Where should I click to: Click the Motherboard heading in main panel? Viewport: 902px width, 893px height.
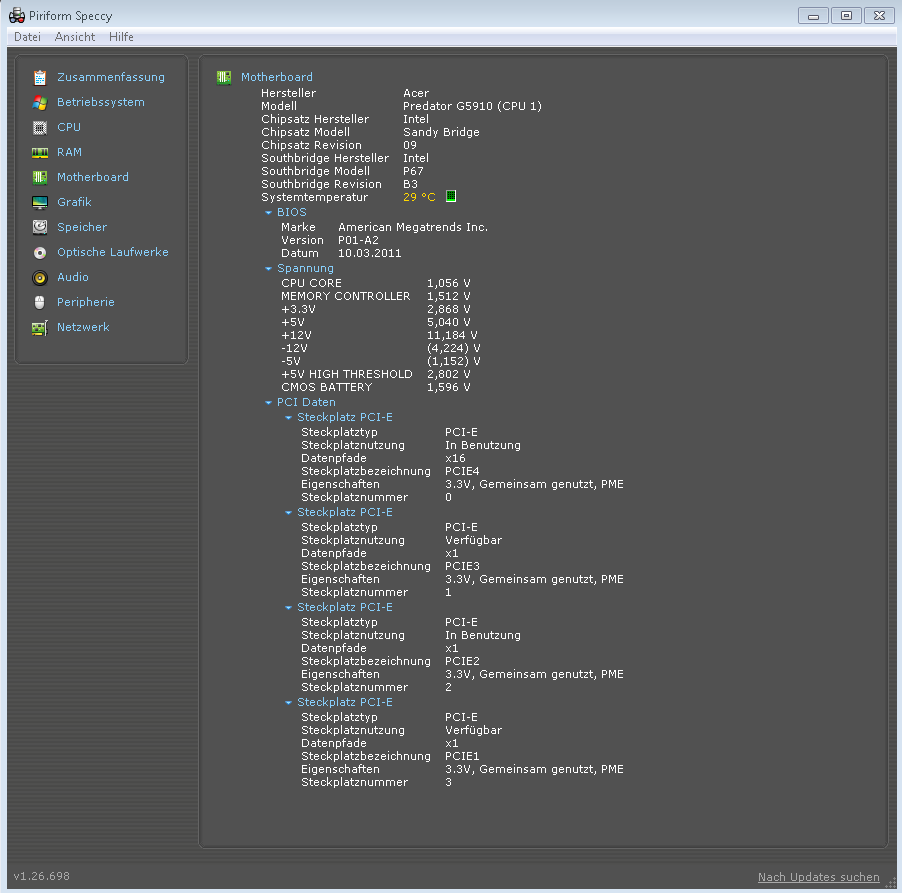point(277,77)
